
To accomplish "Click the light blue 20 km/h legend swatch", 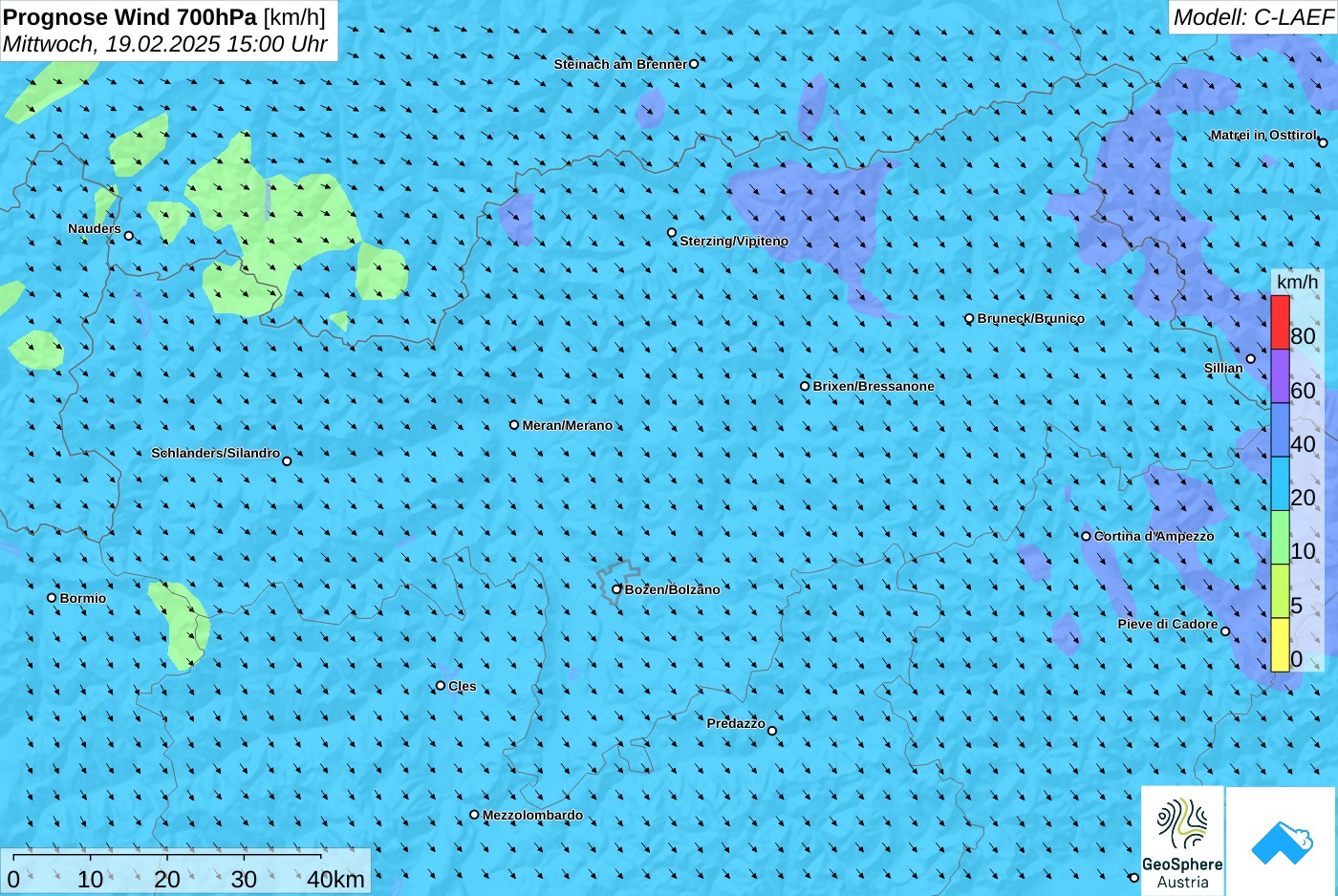I will [x=1280, y=484].
